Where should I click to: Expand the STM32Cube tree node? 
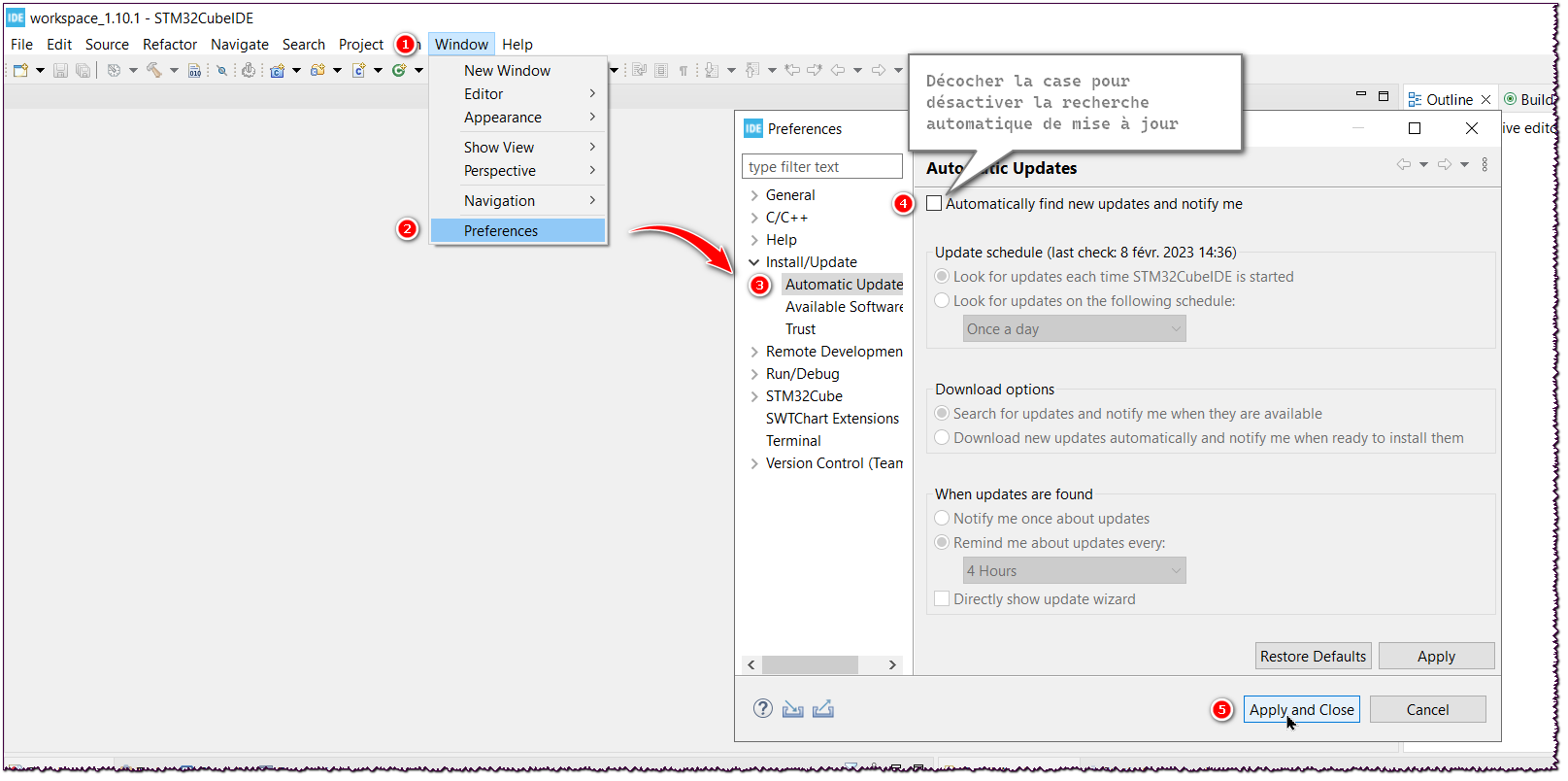coord(754,396)
